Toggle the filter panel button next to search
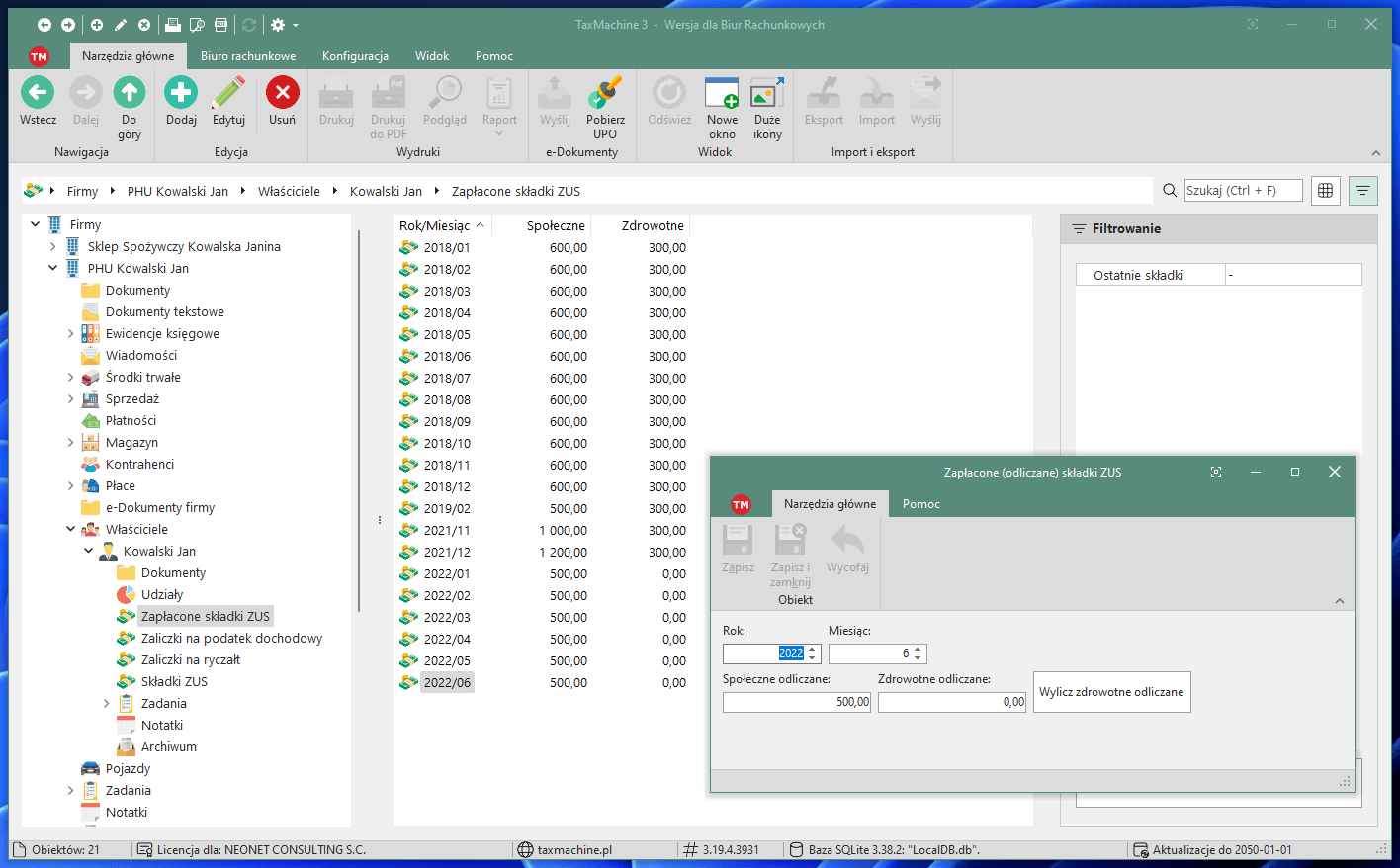 pyautogui.click(x=1362, y=191)
